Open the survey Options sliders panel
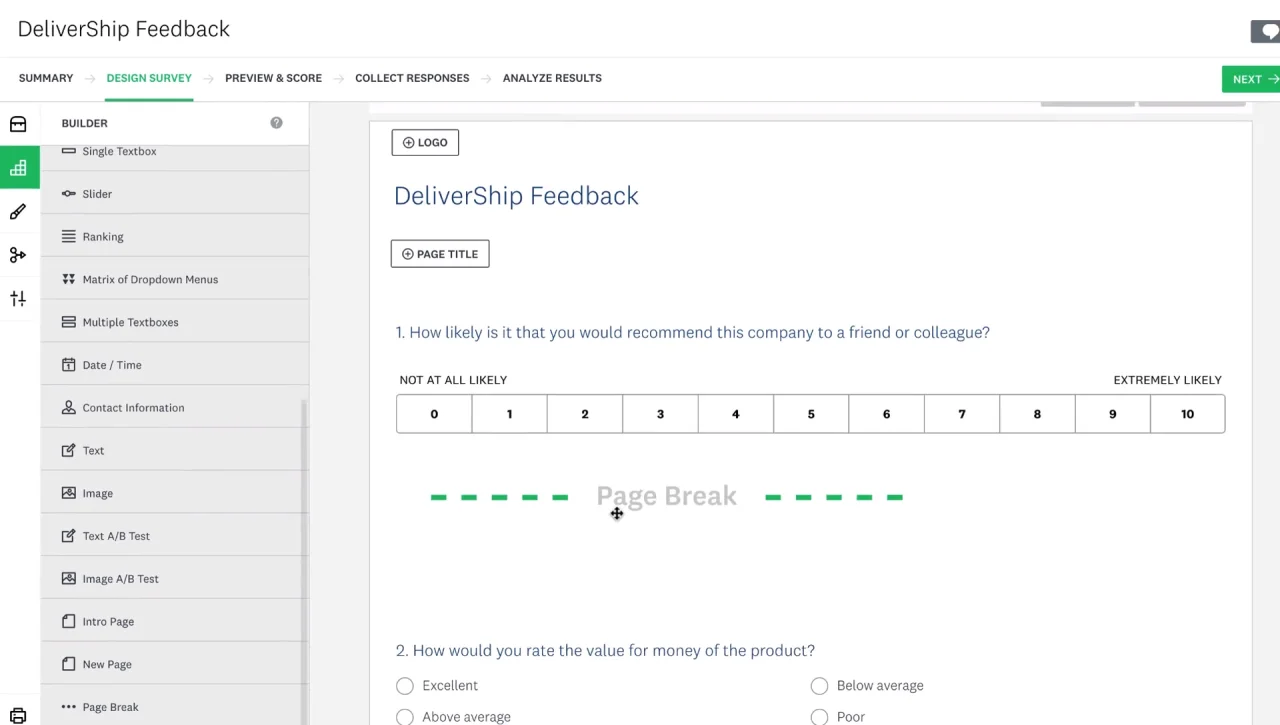1280x725 pixels. [18, 298]
